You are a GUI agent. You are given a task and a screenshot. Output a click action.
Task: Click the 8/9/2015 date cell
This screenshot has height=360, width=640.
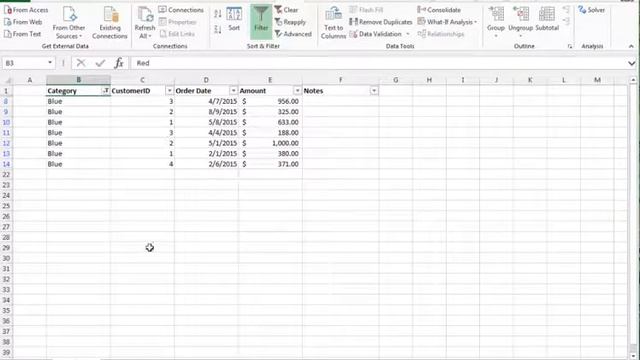point(207,112)
